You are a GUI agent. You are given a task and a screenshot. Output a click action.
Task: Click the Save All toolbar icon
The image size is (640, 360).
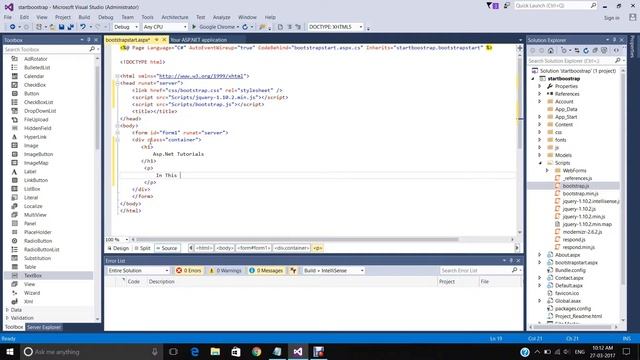coord(70,27)
